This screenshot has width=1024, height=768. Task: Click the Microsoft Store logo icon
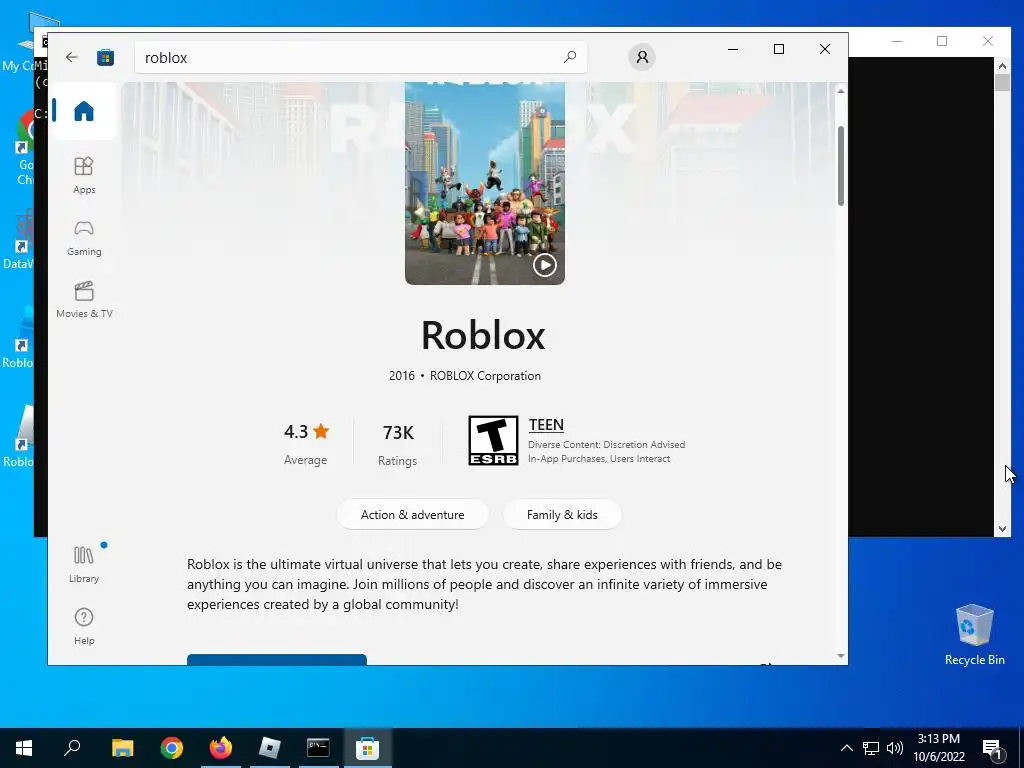tap(105, 57)
